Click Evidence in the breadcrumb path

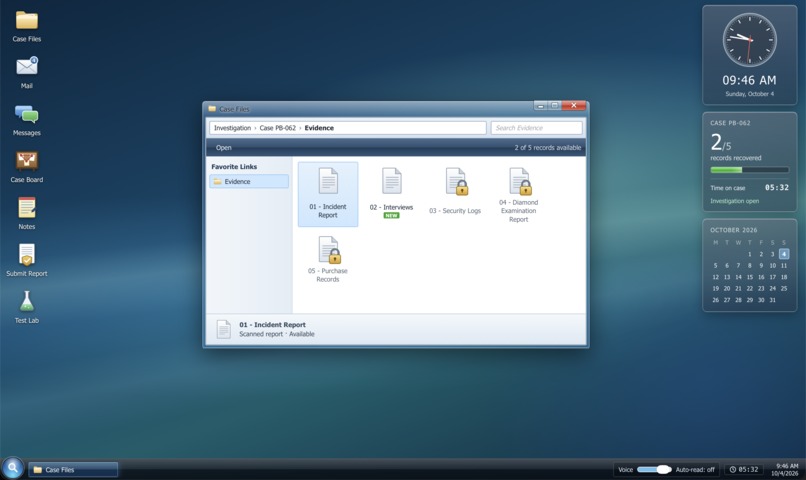click(x=319, y=128)
